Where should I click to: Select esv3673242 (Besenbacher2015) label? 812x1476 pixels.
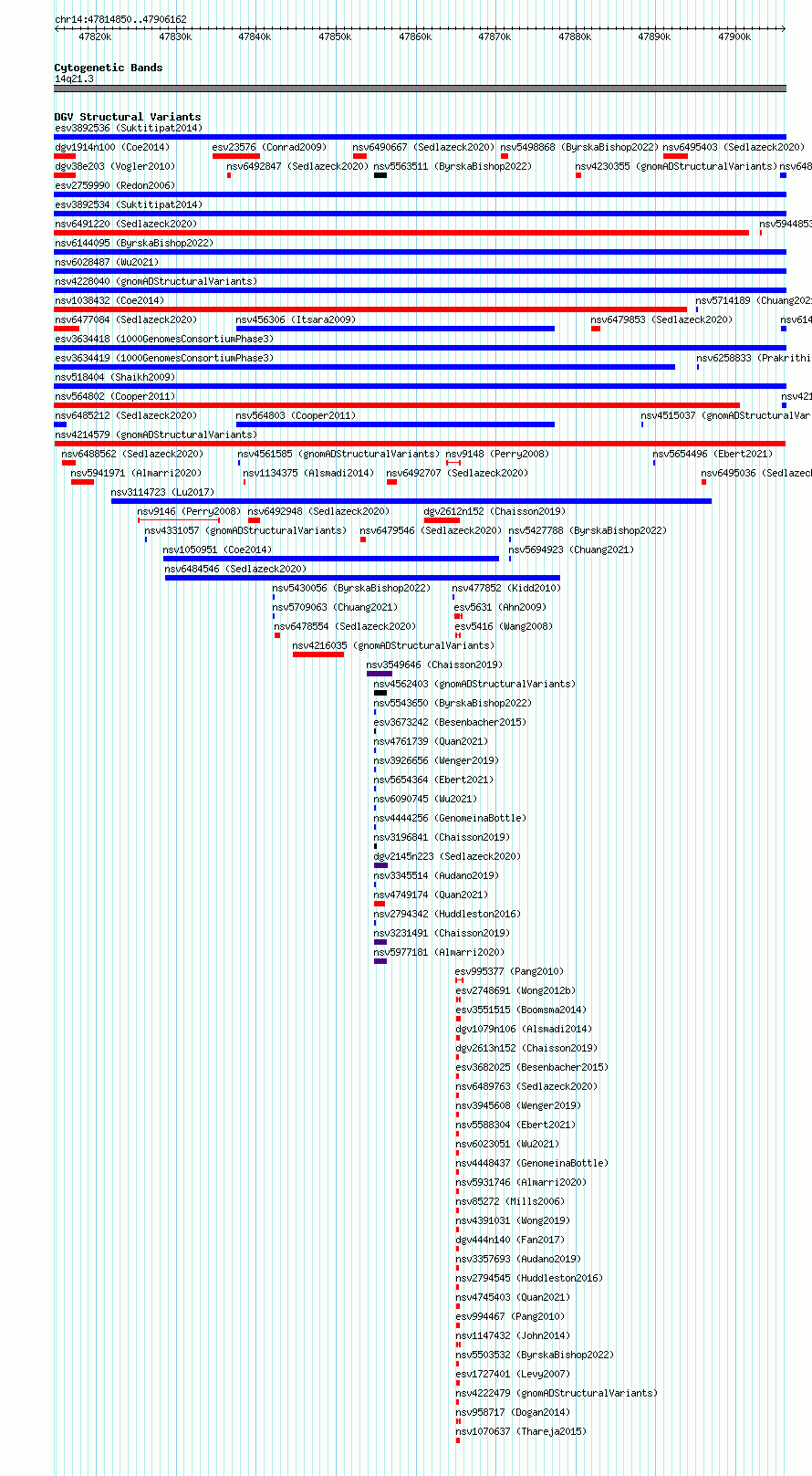pos(450,722)
